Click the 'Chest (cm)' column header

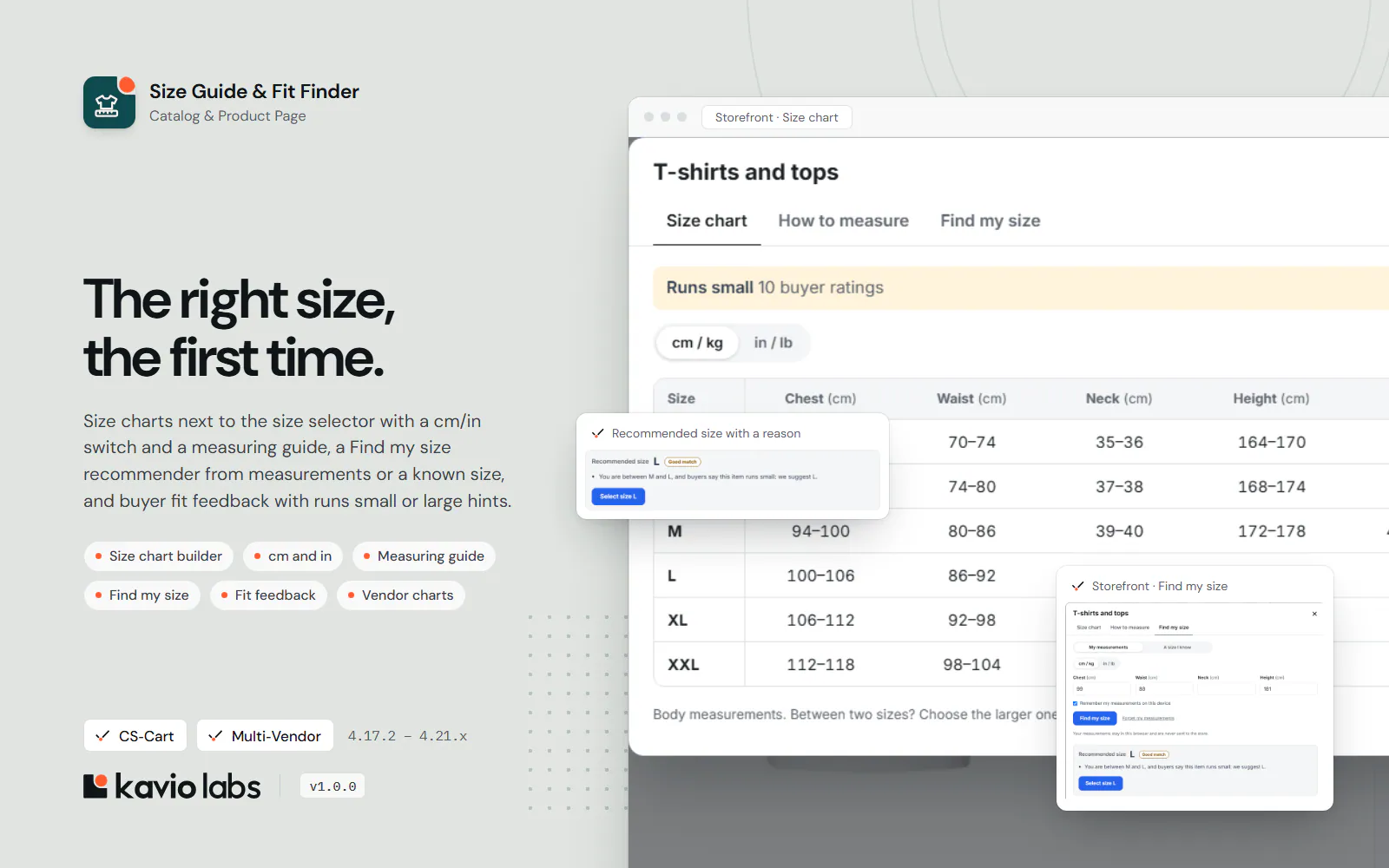(820, 398)
